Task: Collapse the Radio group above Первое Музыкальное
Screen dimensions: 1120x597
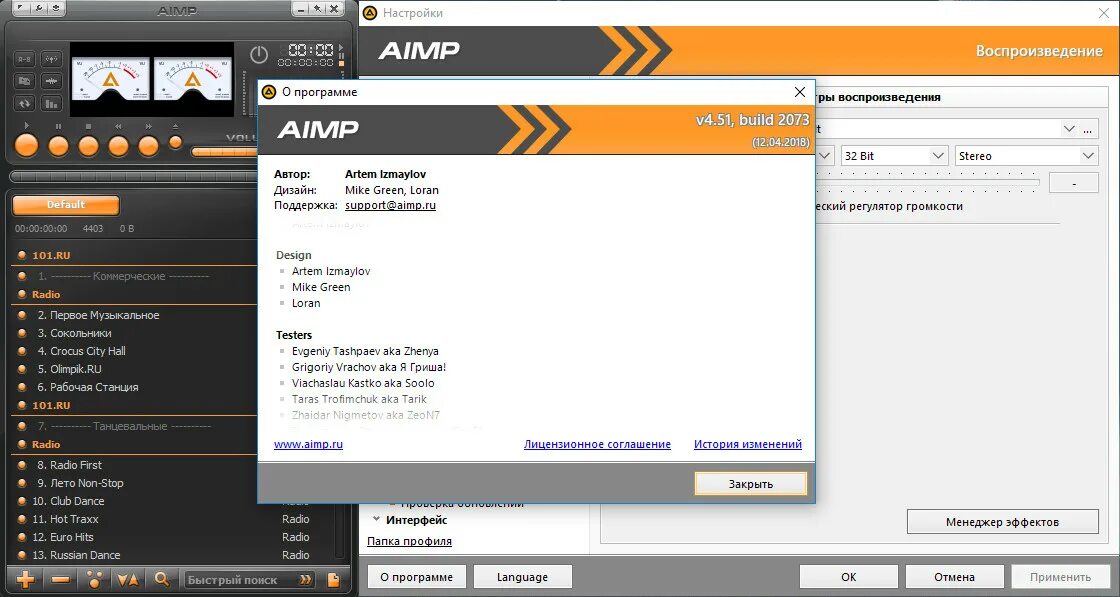Action: [x=22, y=294]
